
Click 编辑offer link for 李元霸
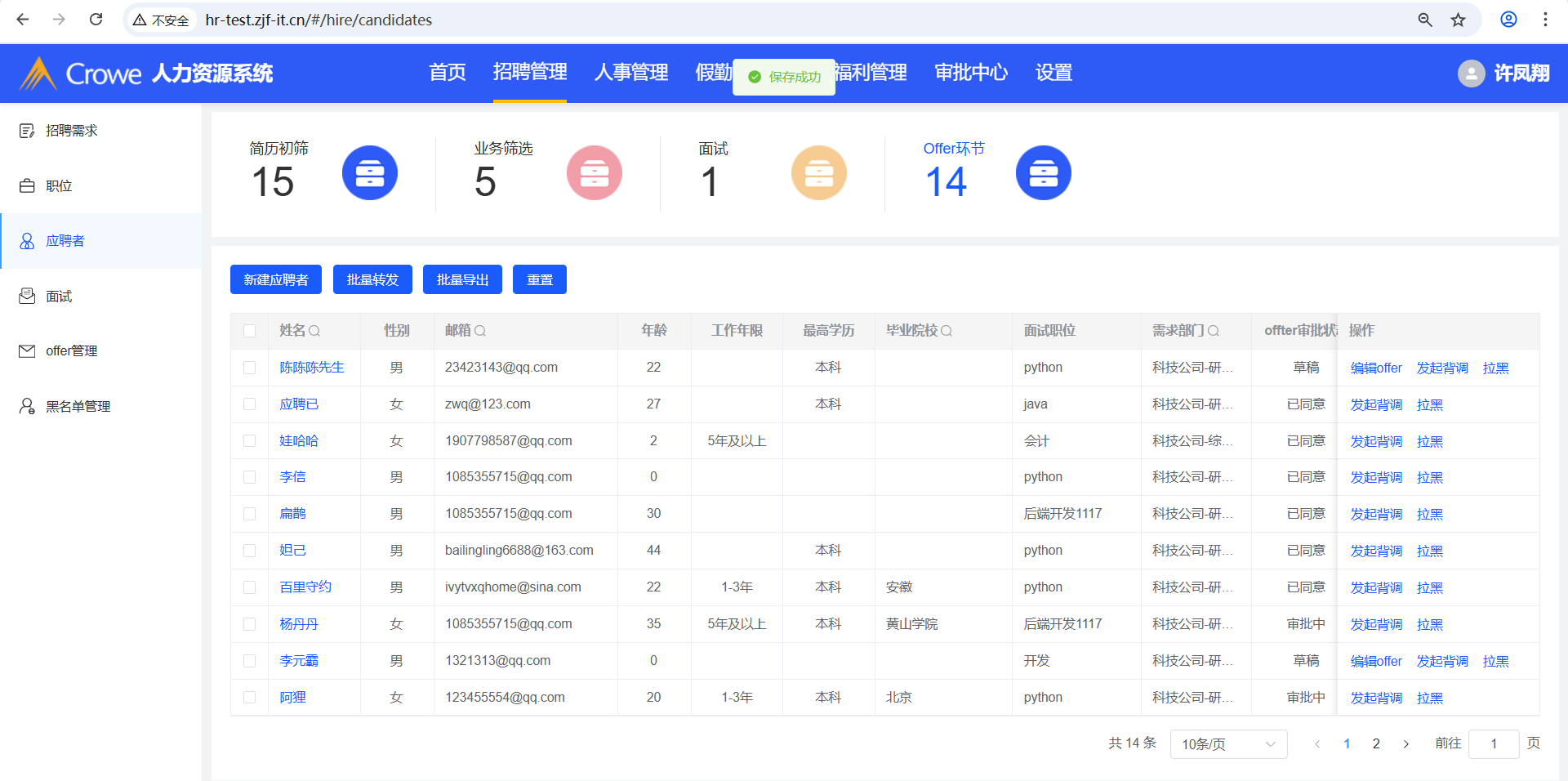(x=1376, y=661)
